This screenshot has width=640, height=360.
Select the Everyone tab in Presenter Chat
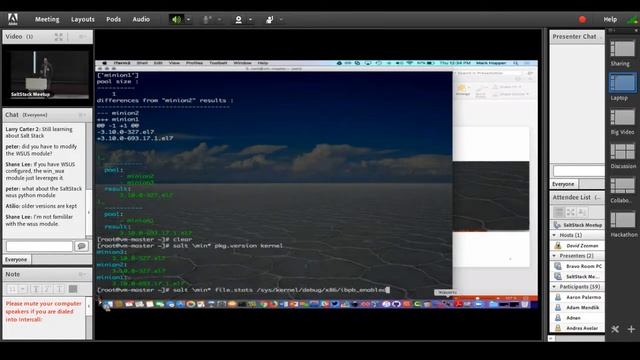coord(563,184)
